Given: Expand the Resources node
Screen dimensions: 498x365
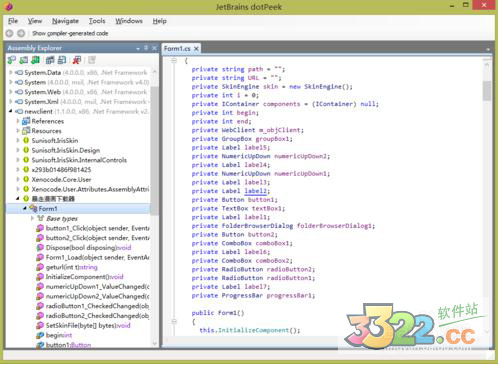Looking at the screenshot, I should 18,131.
